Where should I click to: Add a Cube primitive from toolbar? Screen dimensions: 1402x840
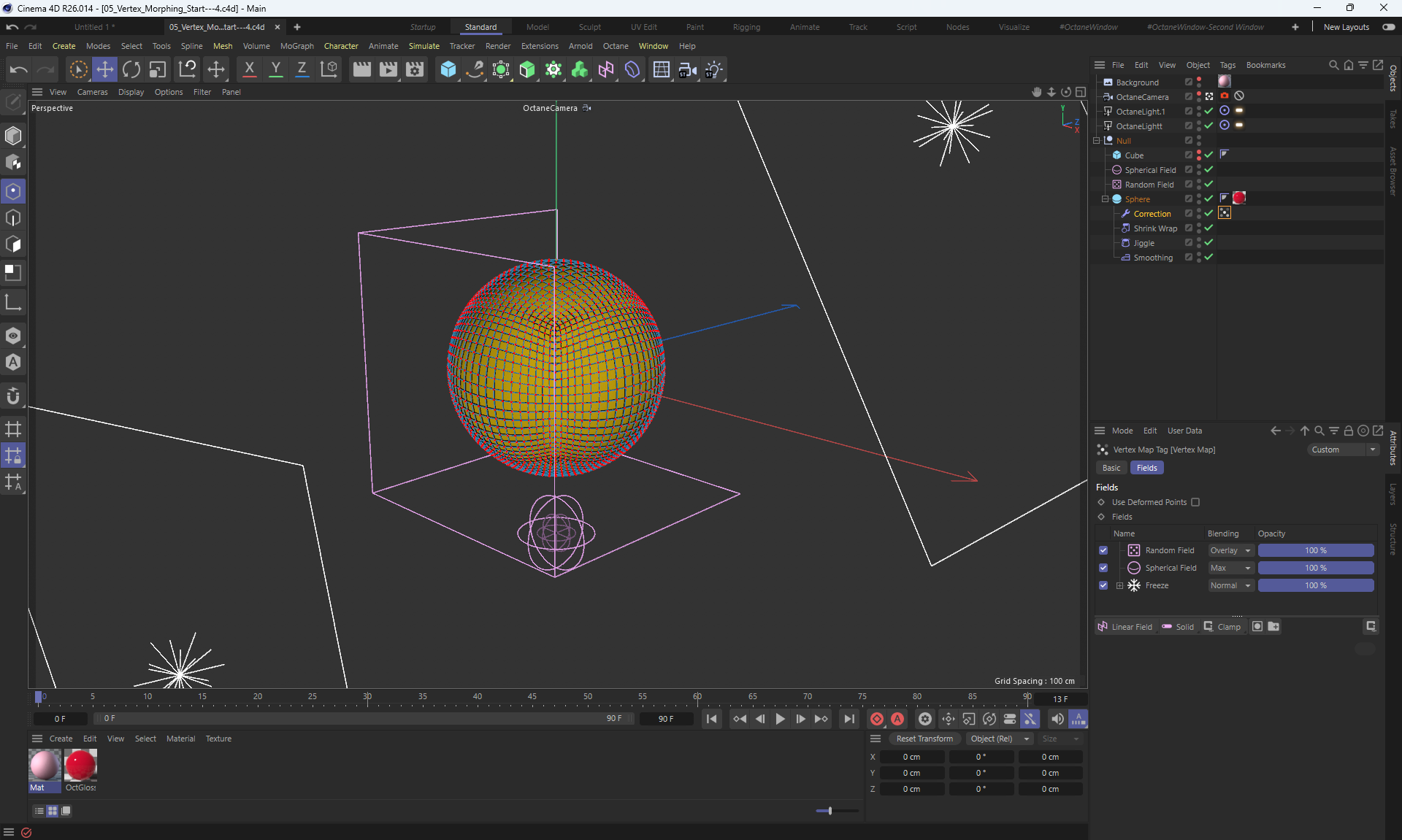click(448, 69)
